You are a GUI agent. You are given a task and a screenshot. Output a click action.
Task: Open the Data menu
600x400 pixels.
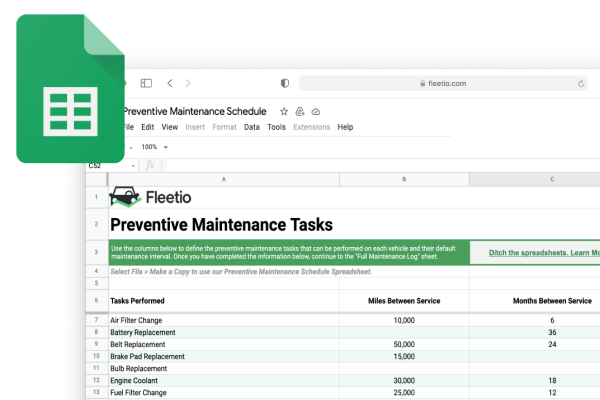click(x=252, y=127)
